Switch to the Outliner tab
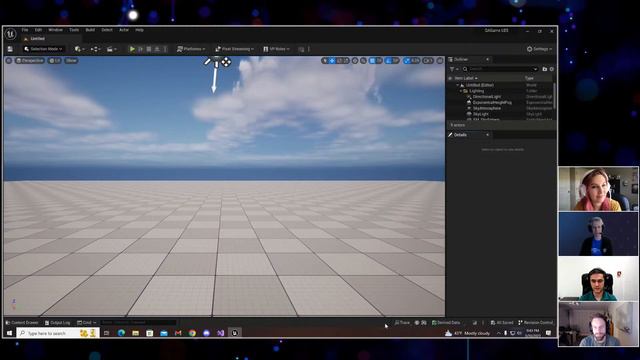The height and width of the screenshot is (360, 640). coord(461,60)
